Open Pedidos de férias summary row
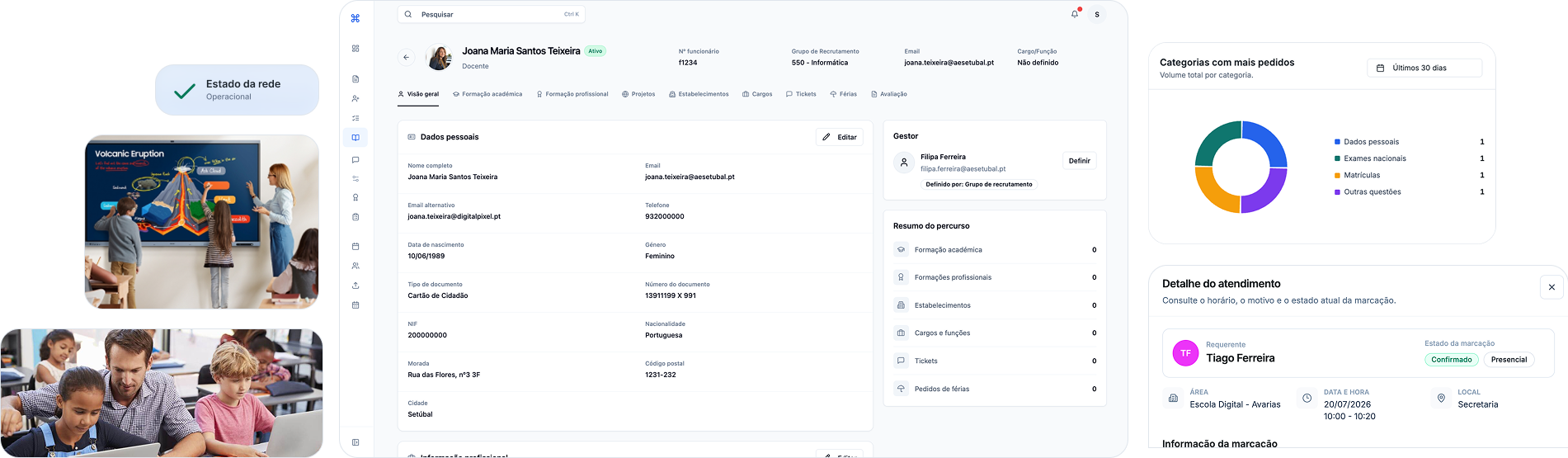 pos(995,389)
